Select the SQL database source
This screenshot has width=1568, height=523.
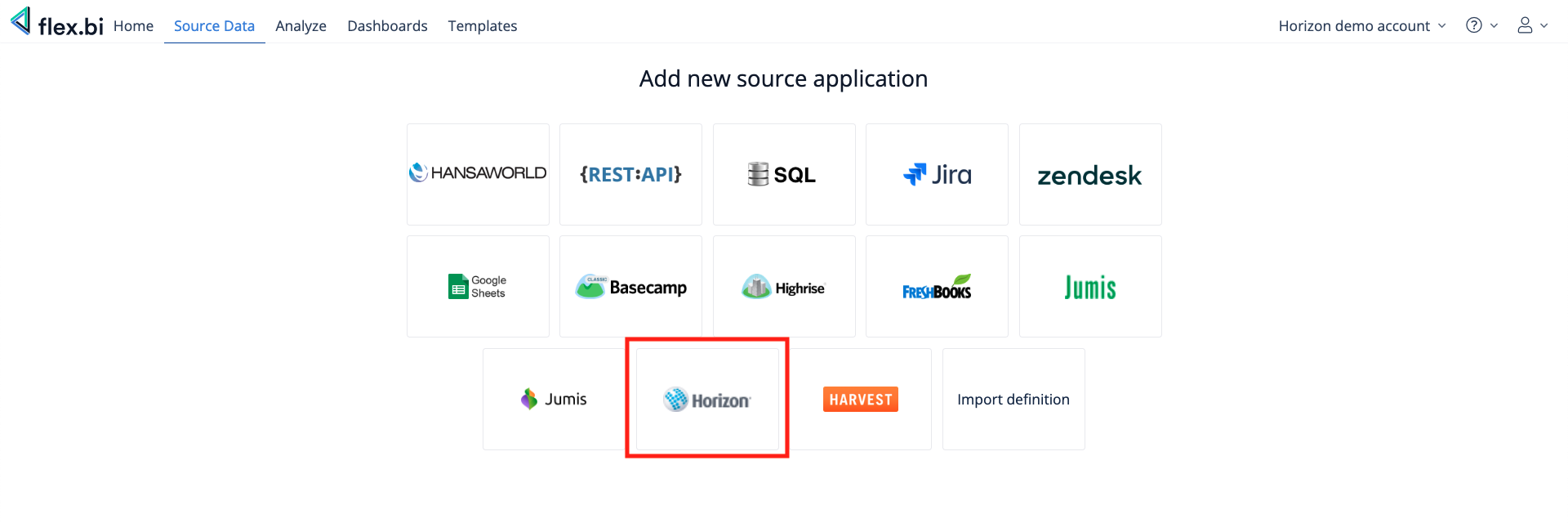coord(784,174)
